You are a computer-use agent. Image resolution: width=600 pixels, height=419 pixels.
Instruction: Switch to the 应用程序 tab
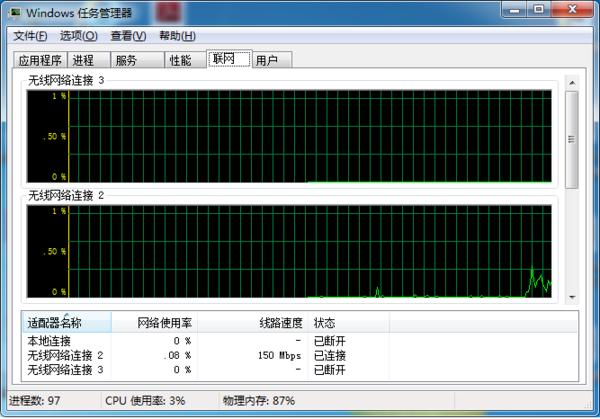[40, 60]
